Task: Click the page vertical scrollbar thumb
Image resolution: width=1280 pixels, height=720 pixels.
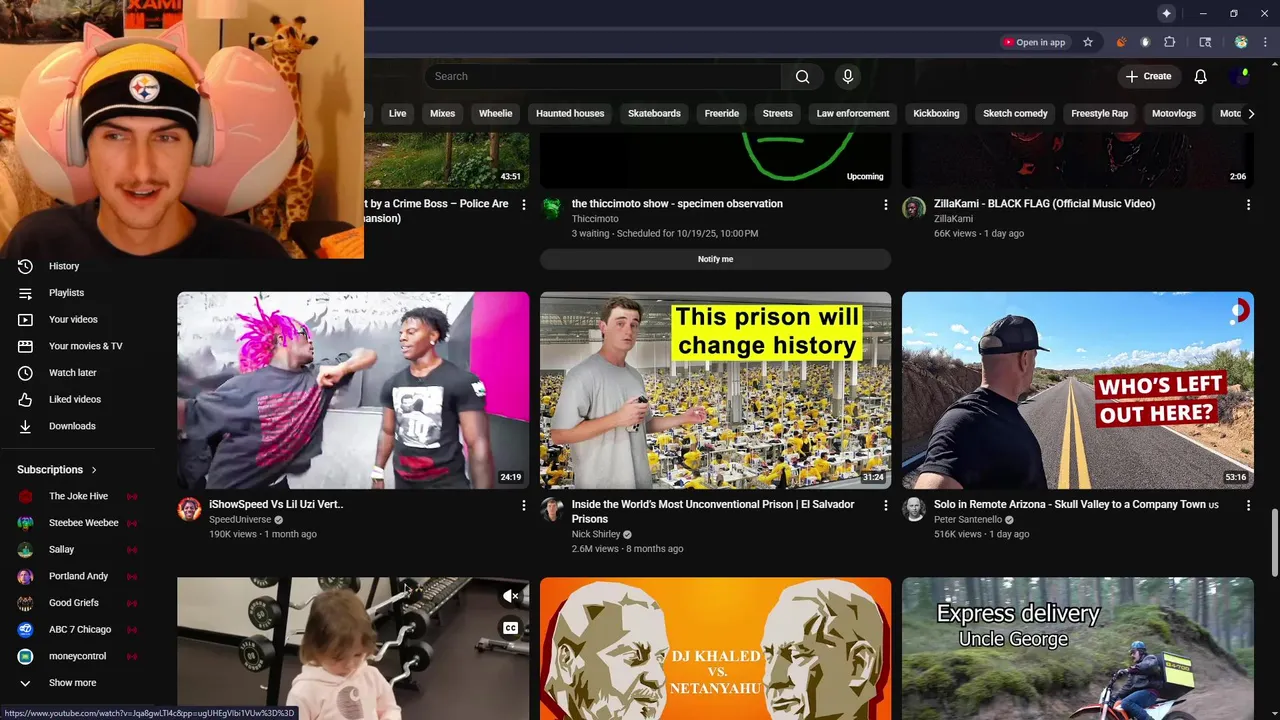Action: [1274, 542]
